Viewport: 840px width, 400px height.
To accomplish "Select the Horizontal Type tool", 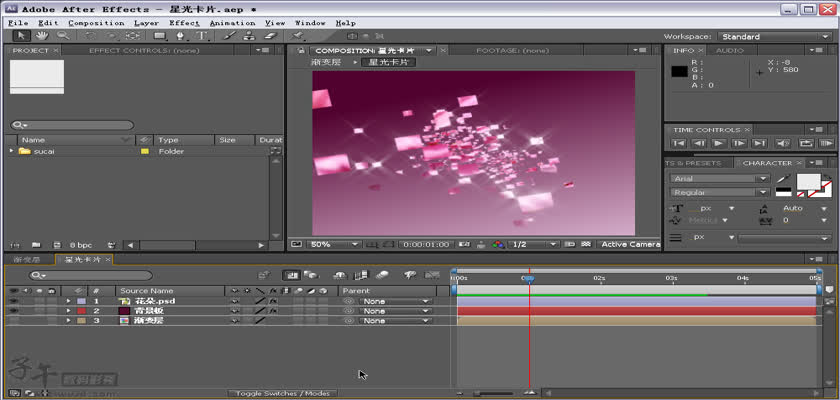I will 202,36.
